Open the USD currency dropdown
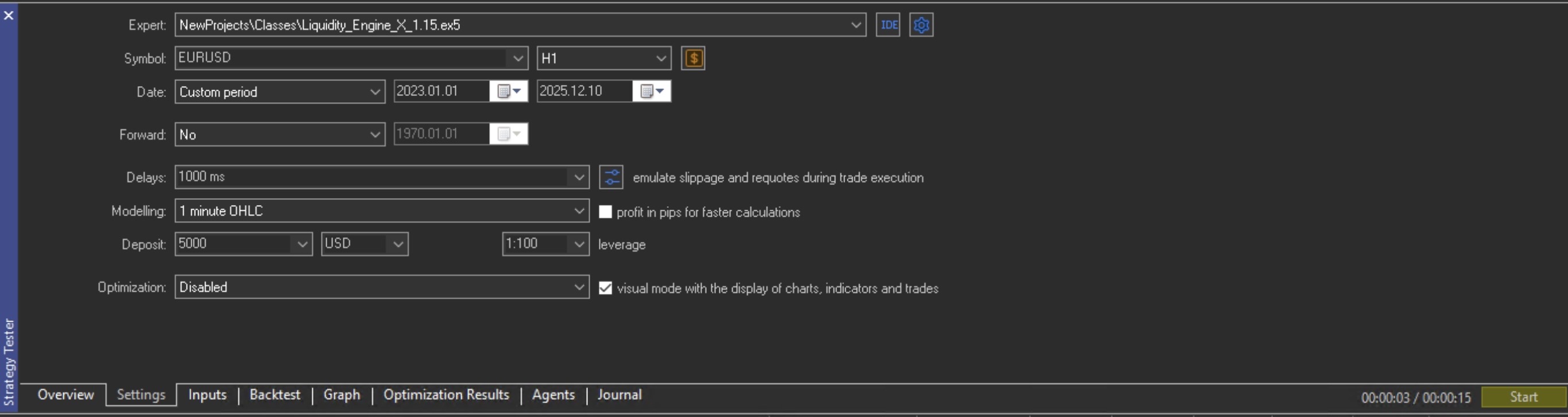 point(398,244)
